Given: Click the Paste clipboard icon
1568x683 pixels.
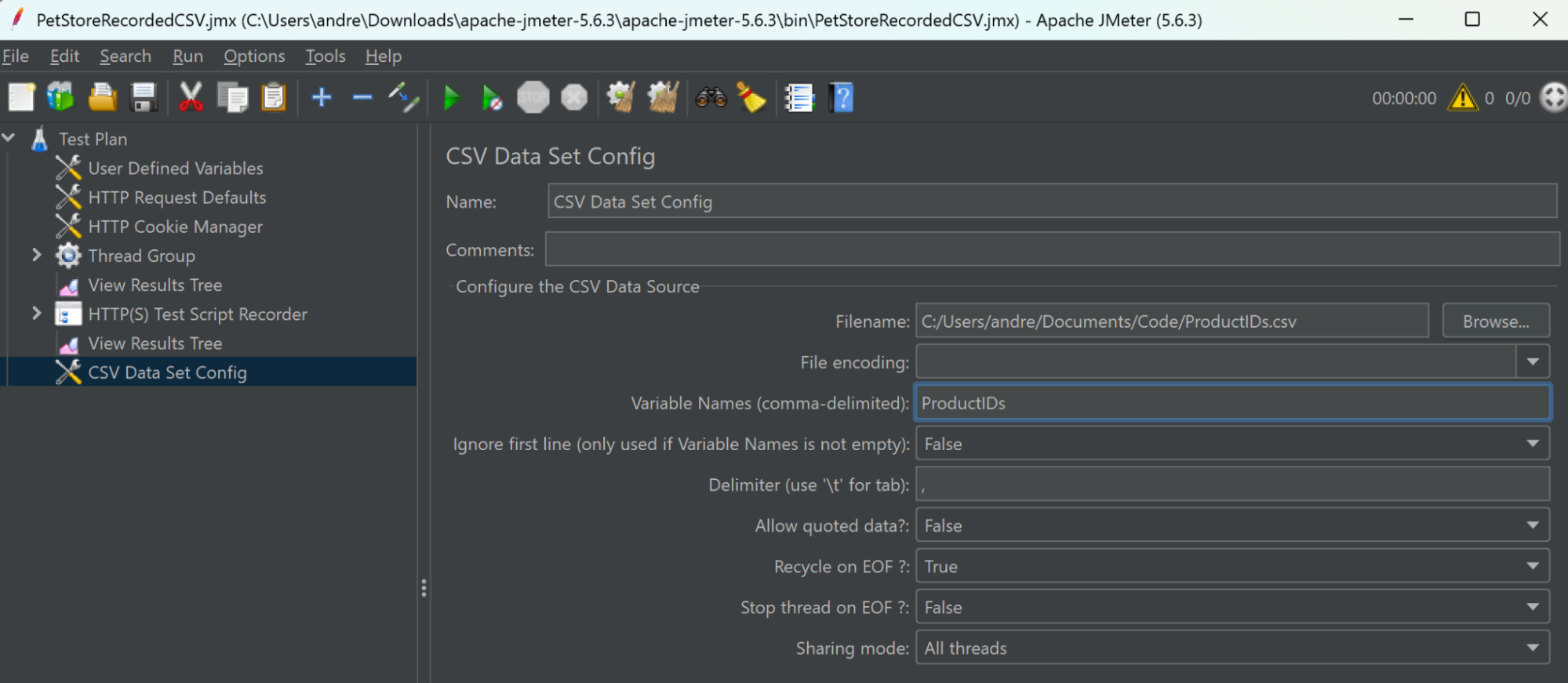Looking at the screenshot, I should click(273, 98).
